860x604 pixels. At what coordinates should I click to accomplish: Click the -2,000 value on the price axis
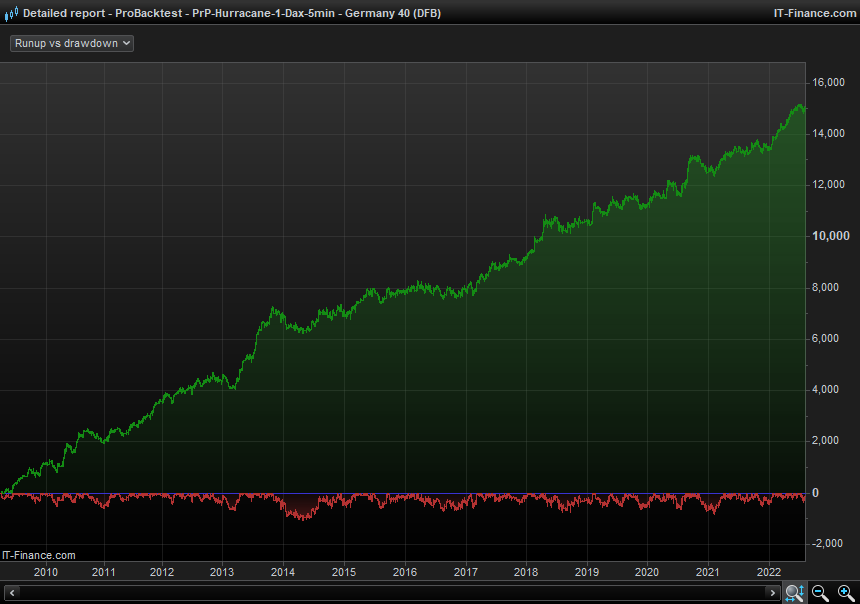(830, 543)
